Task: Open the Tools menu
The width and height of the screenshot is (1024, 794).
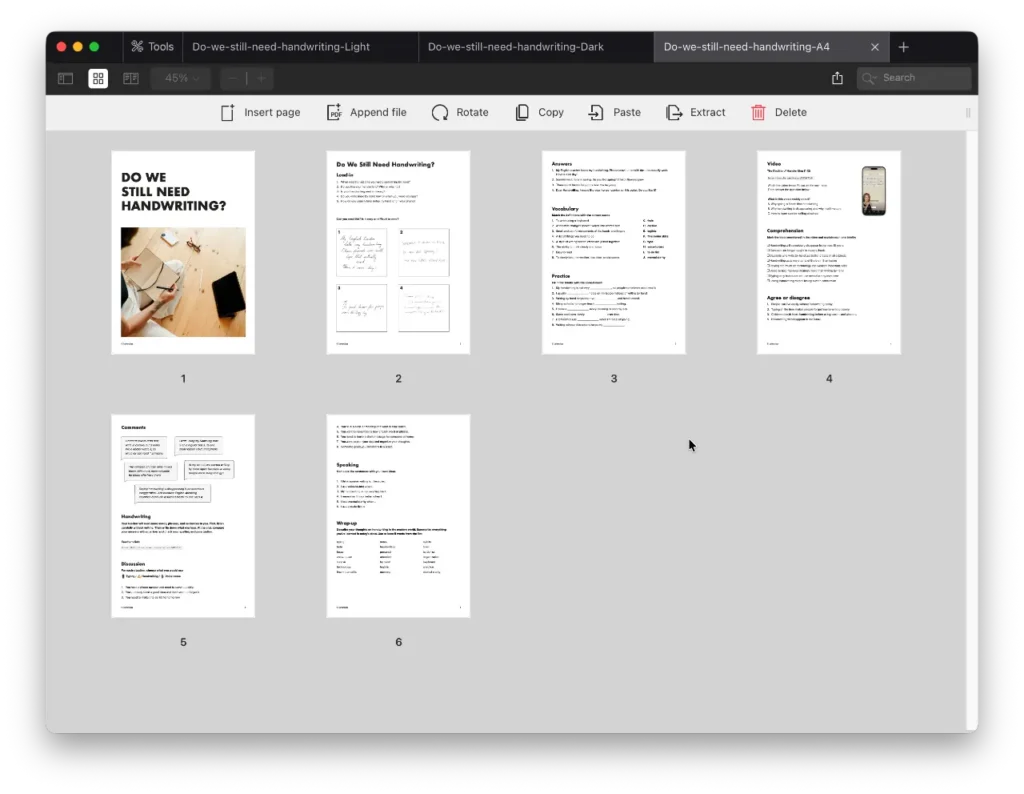Action: (151, 47)
